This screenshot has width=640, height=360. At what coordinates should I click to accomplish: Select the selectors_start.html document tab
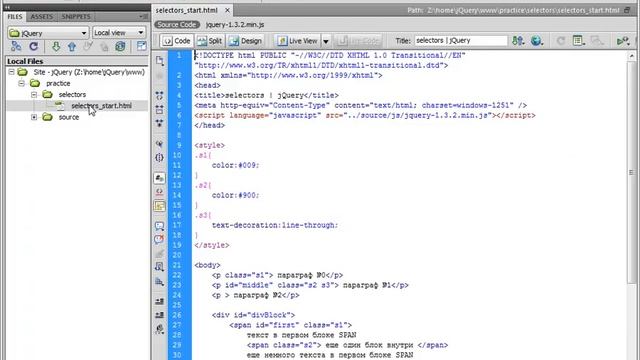click(x=187, y=10)
